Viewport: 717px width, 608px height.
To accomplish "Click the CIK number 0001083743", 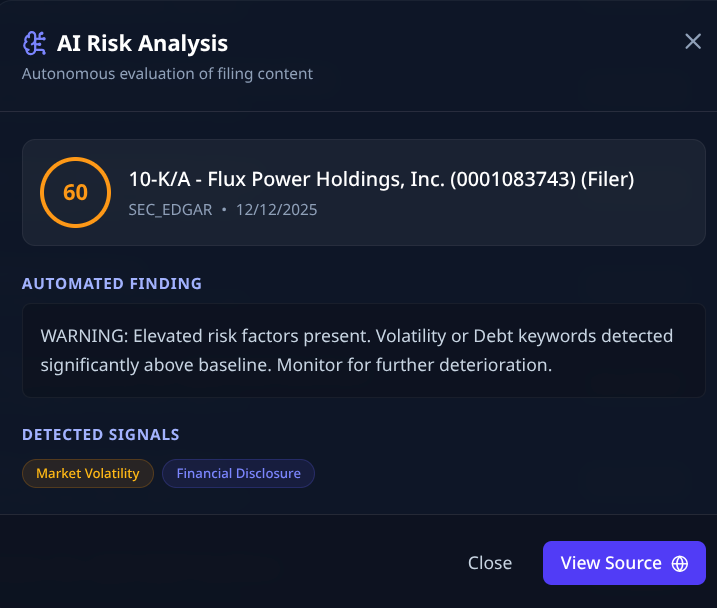I will click(x=510, y=179).
